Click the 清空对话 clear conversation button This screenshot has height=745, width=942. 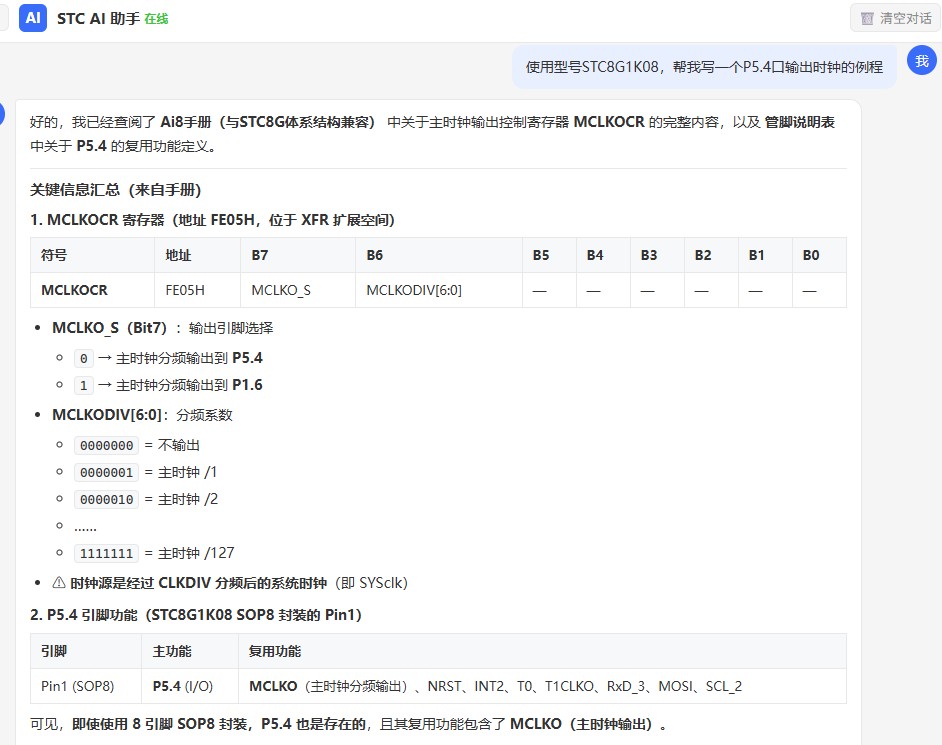(896, 18)
